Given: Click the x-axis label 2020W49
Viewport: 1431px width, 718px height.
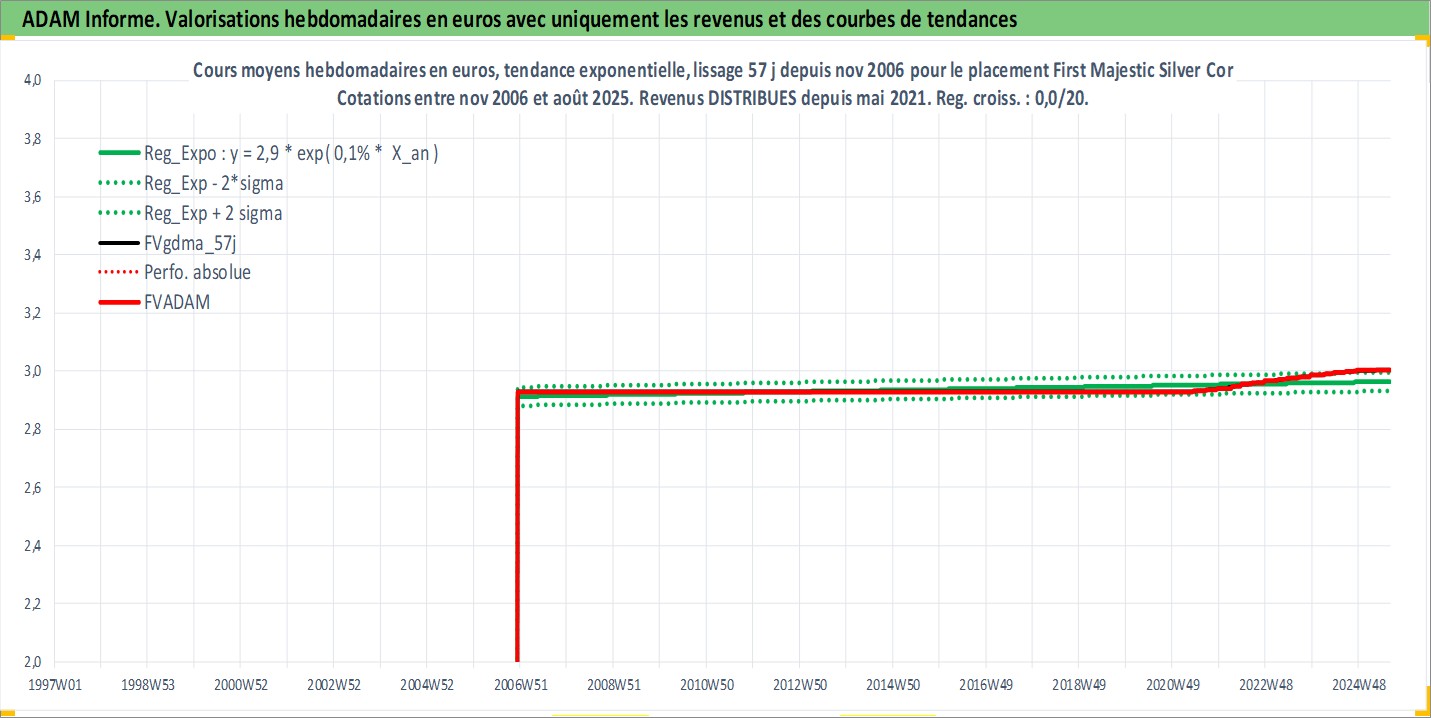Looking at the screenshot, I should (1172, 685).
